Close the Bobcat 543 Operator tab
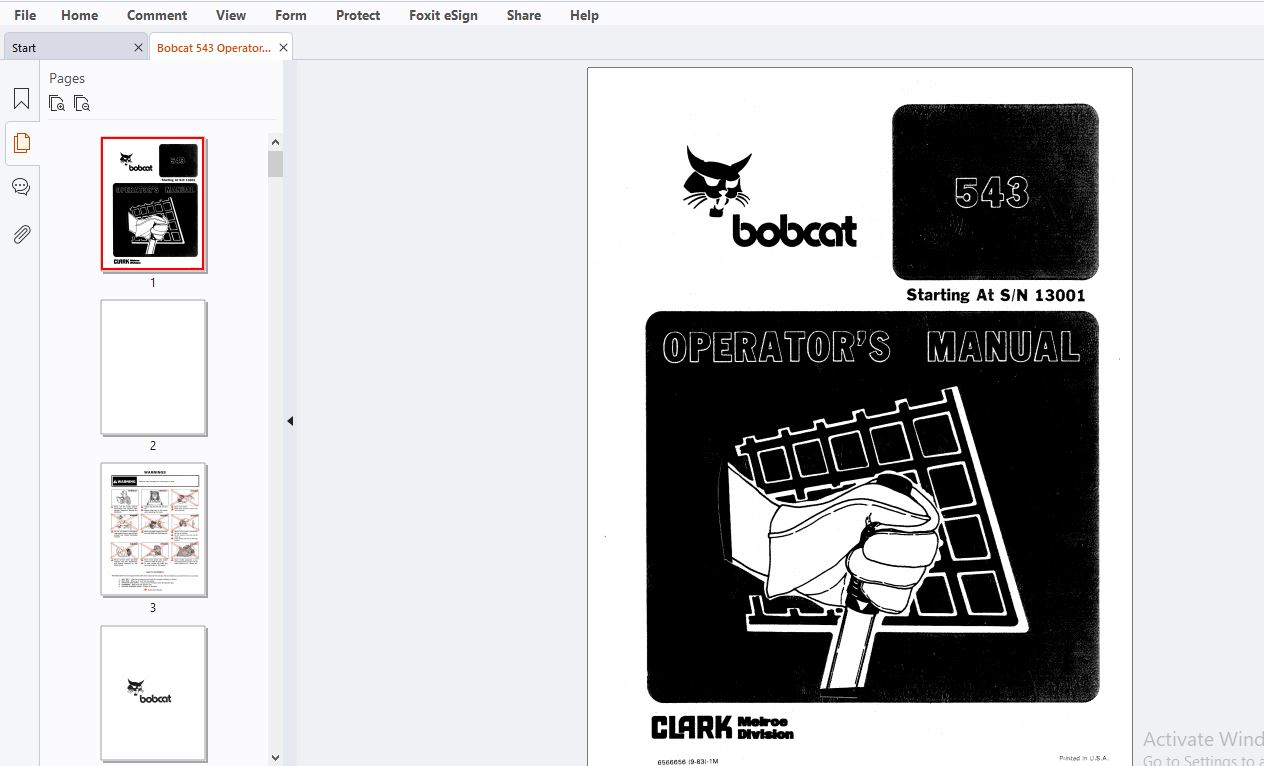The height and width of the screenshot is (766, 1264). point(283,47)
